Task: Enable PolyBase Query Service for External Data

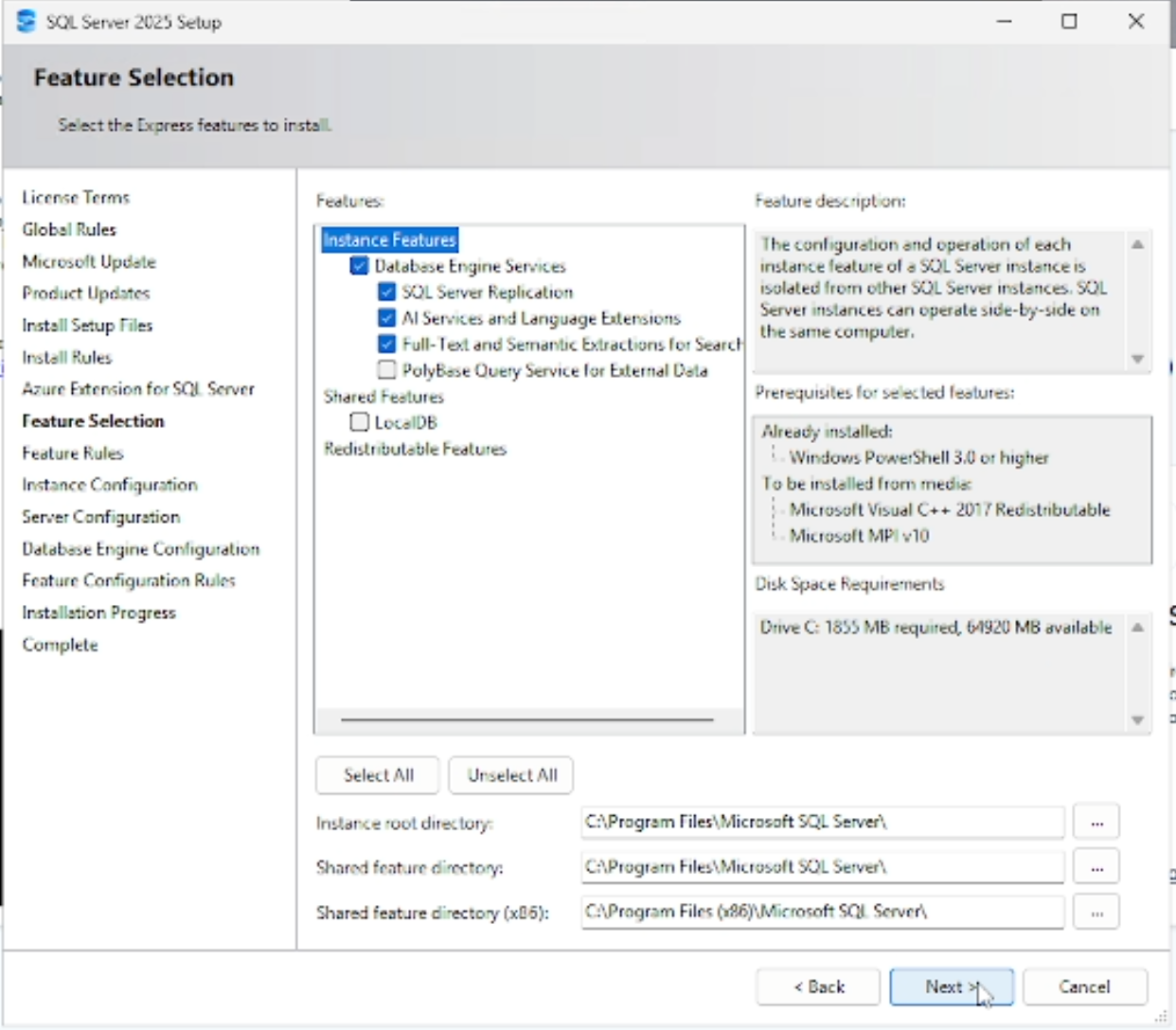Action: click(386, 370)
